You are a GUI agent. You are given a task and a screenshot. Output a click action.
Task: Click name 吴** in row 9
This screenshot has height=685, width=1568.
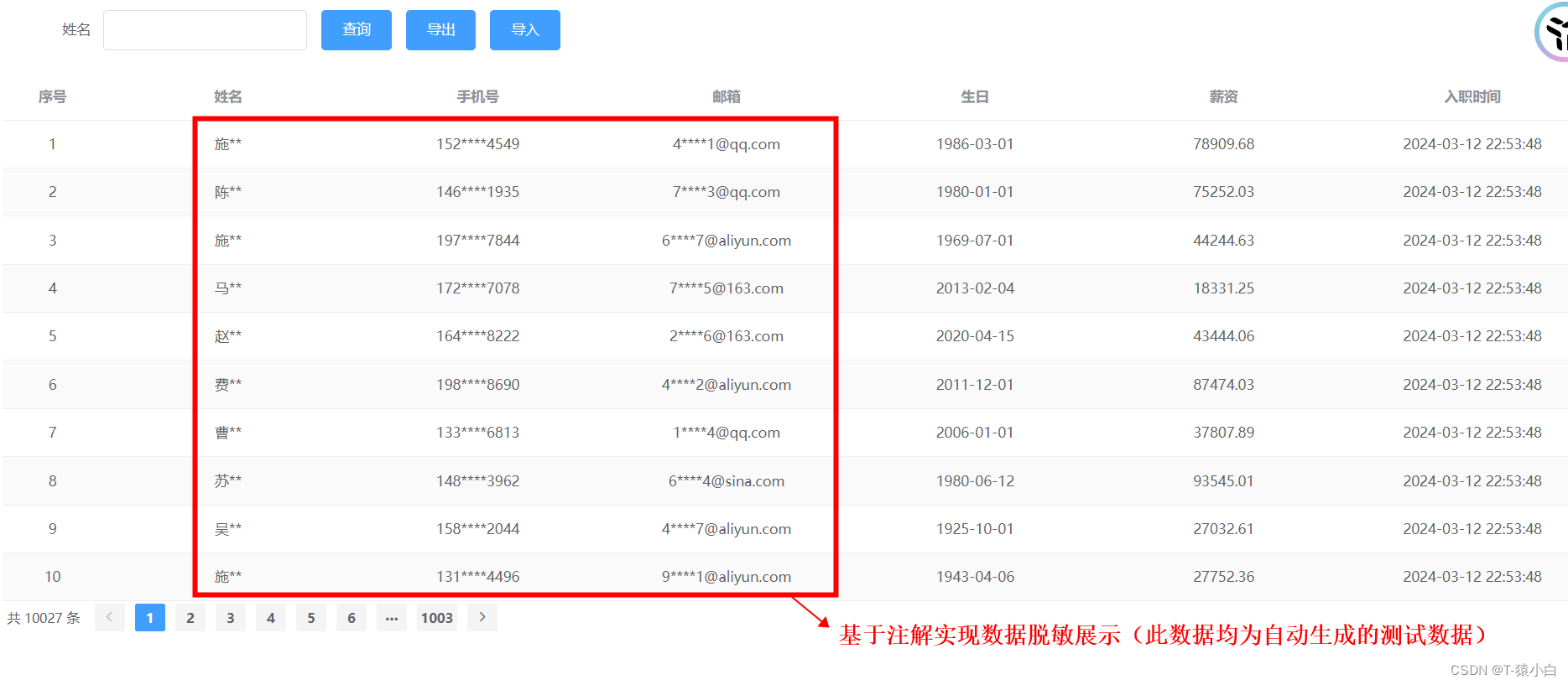(228, 529)
